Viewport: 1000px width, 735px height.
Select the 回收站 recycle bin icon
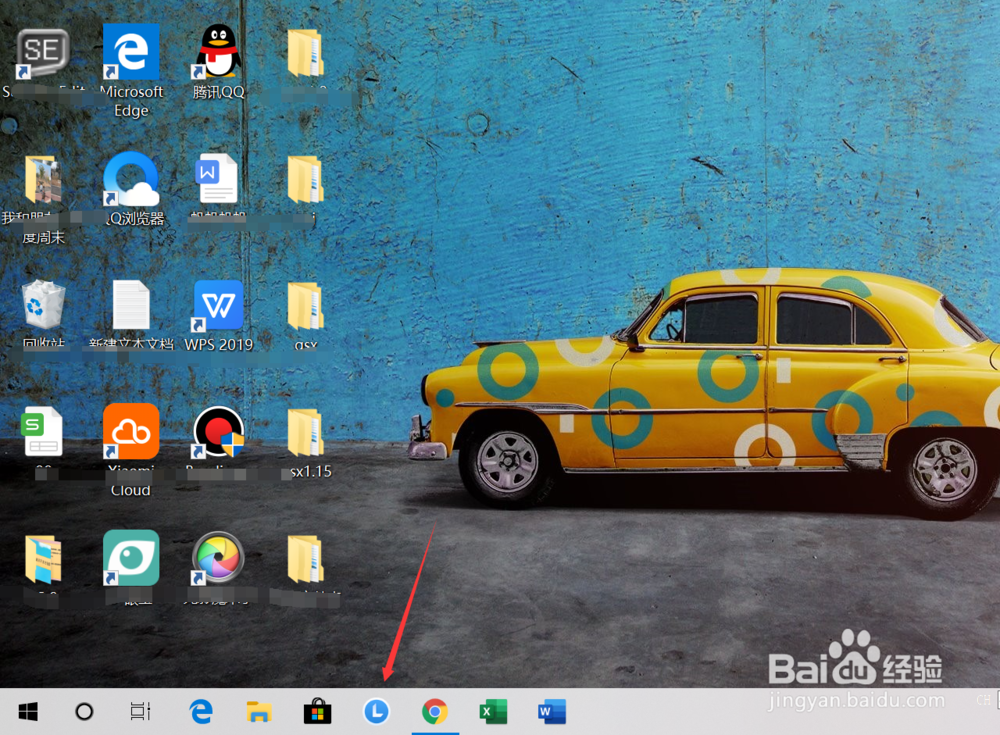(x=43, y=306)
